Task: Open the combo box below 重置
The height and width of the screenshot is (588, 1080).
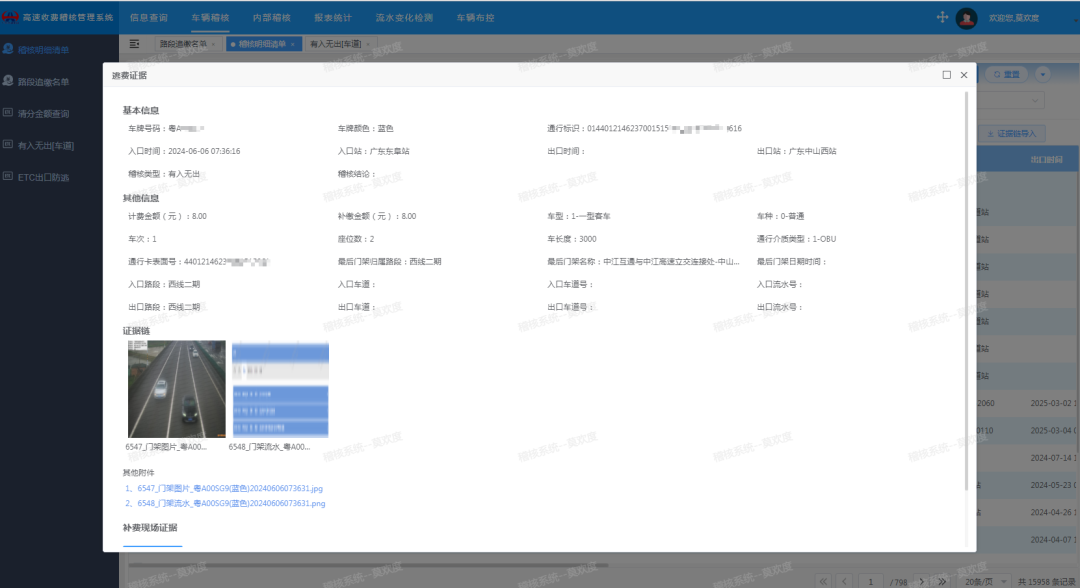Action: [1010, 101]
